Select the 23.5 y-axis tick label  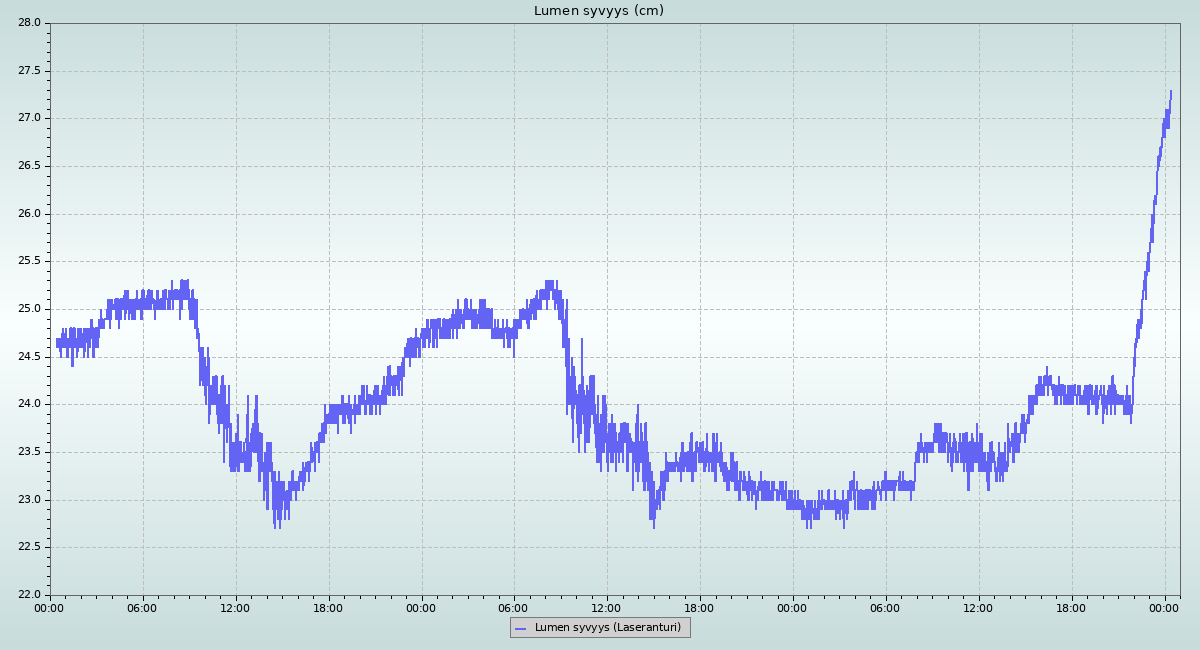point(29,452)
